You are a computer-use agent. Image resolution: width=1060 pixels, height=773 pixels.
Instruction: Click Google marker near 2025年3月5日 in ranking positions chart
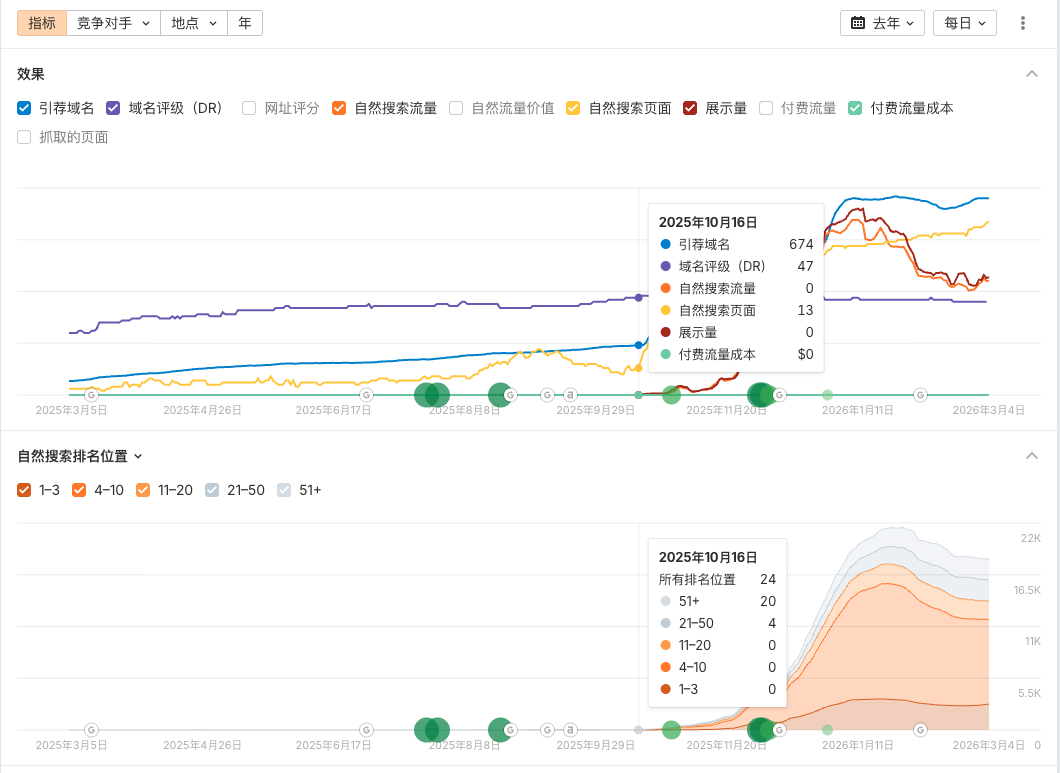[x=91, y=730]
